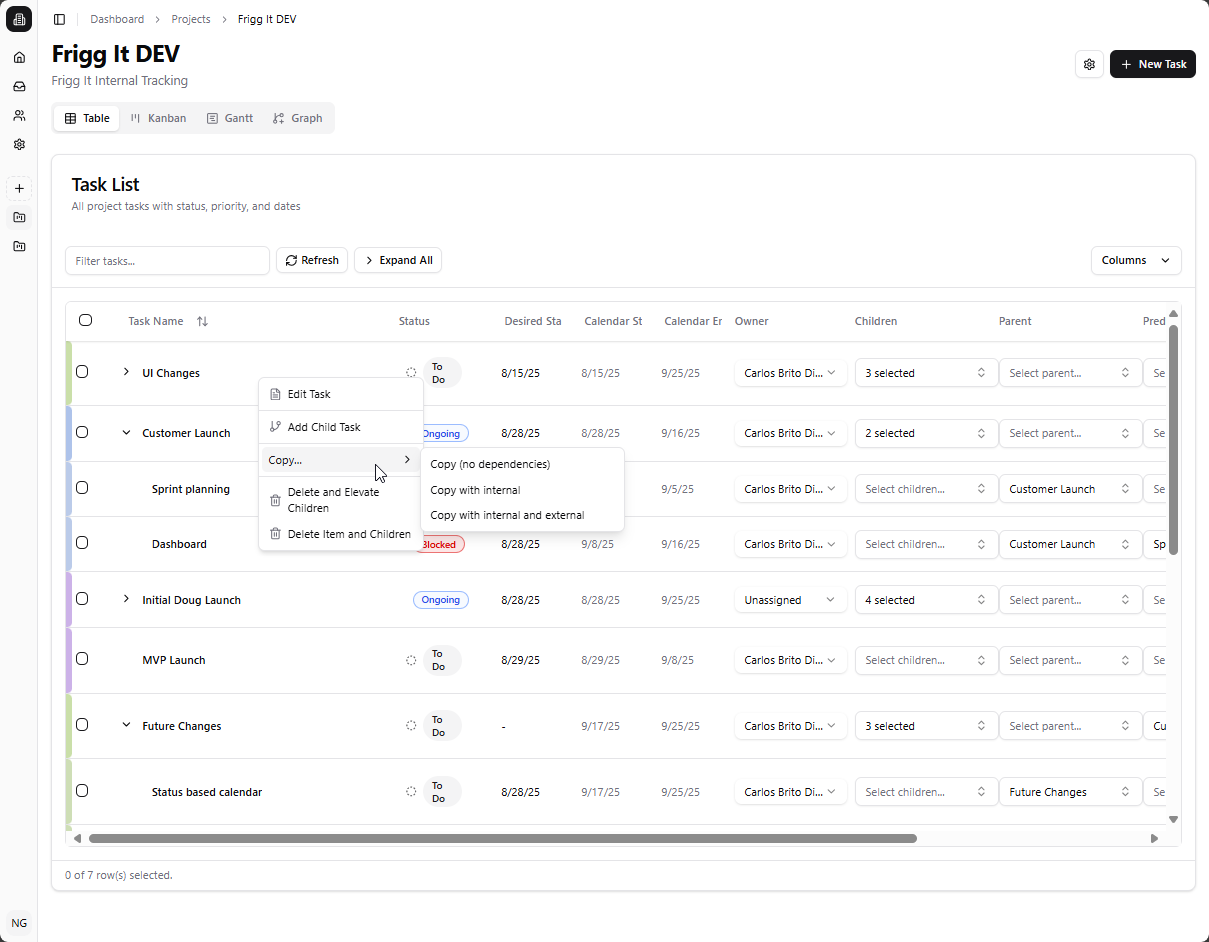
Task: Choose Edit Task from context menu
Action: pos(341,394)
